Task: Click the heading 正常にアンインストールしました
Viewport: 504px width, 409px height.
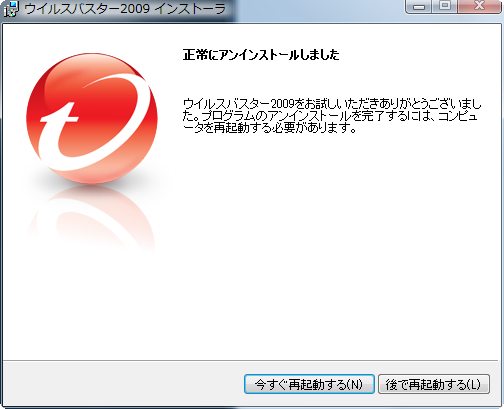Action: click(x=261, y=55)
